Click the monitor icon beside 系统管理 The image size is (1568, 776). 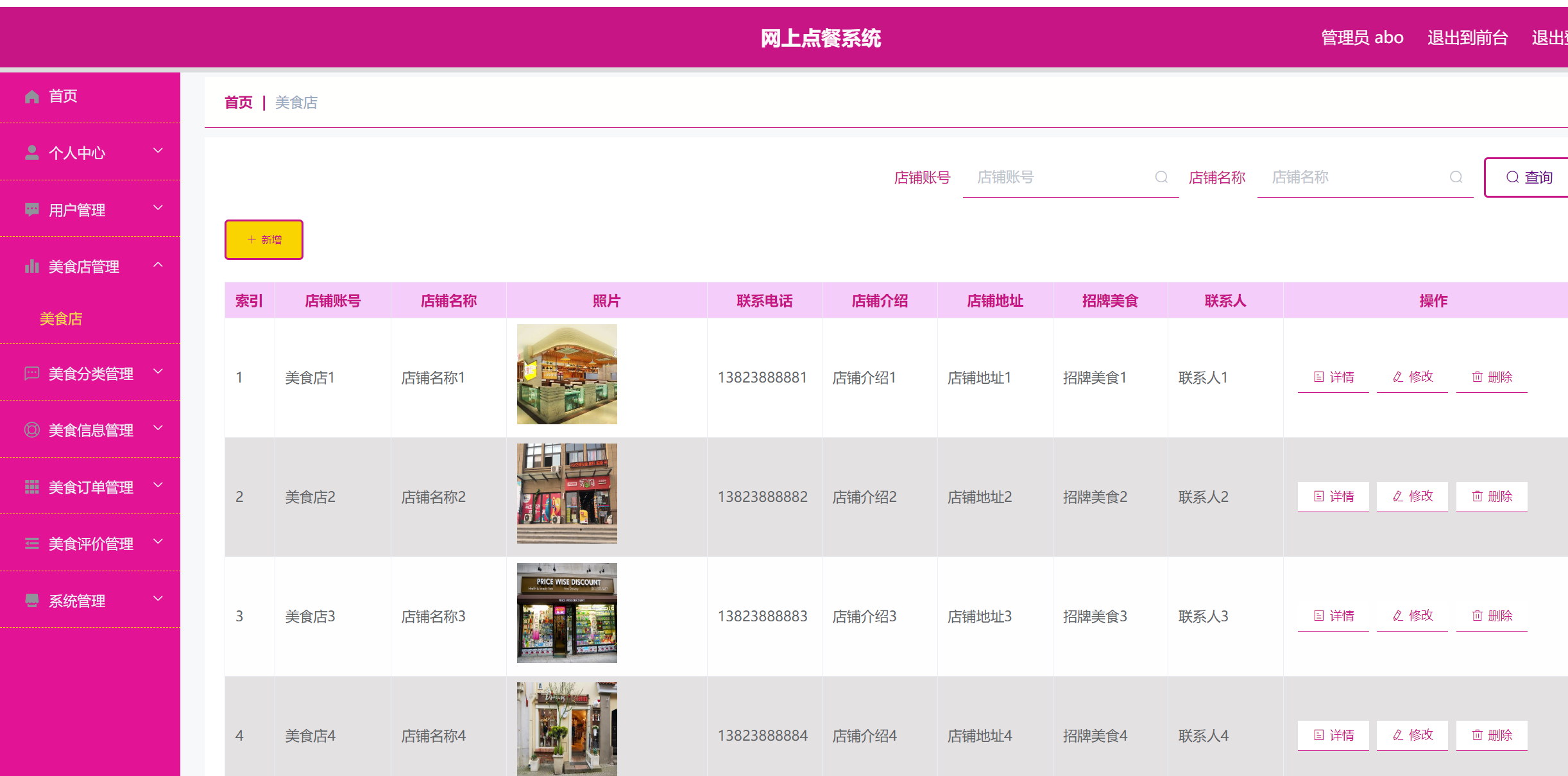click(x=32, y=599)
